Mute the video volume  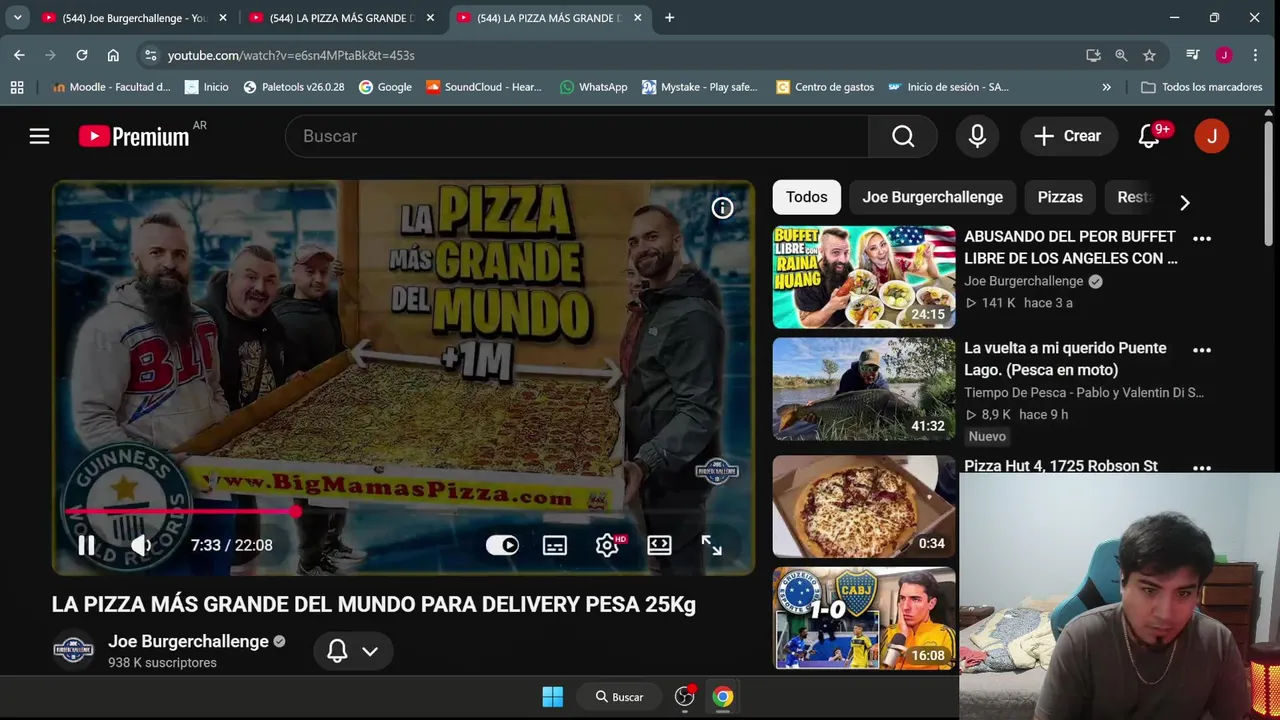click(x=141, y=545)
